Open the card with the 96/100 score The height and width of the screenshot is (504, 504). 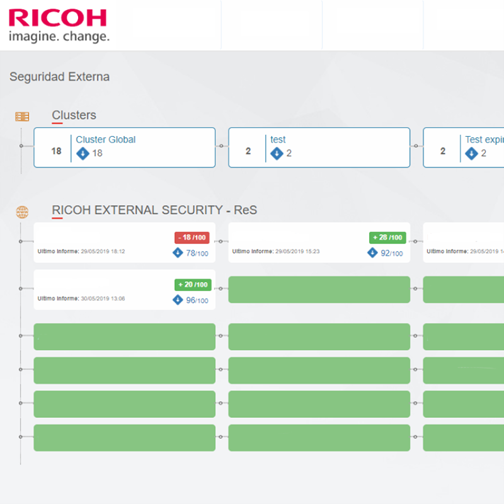coord(124,290)
